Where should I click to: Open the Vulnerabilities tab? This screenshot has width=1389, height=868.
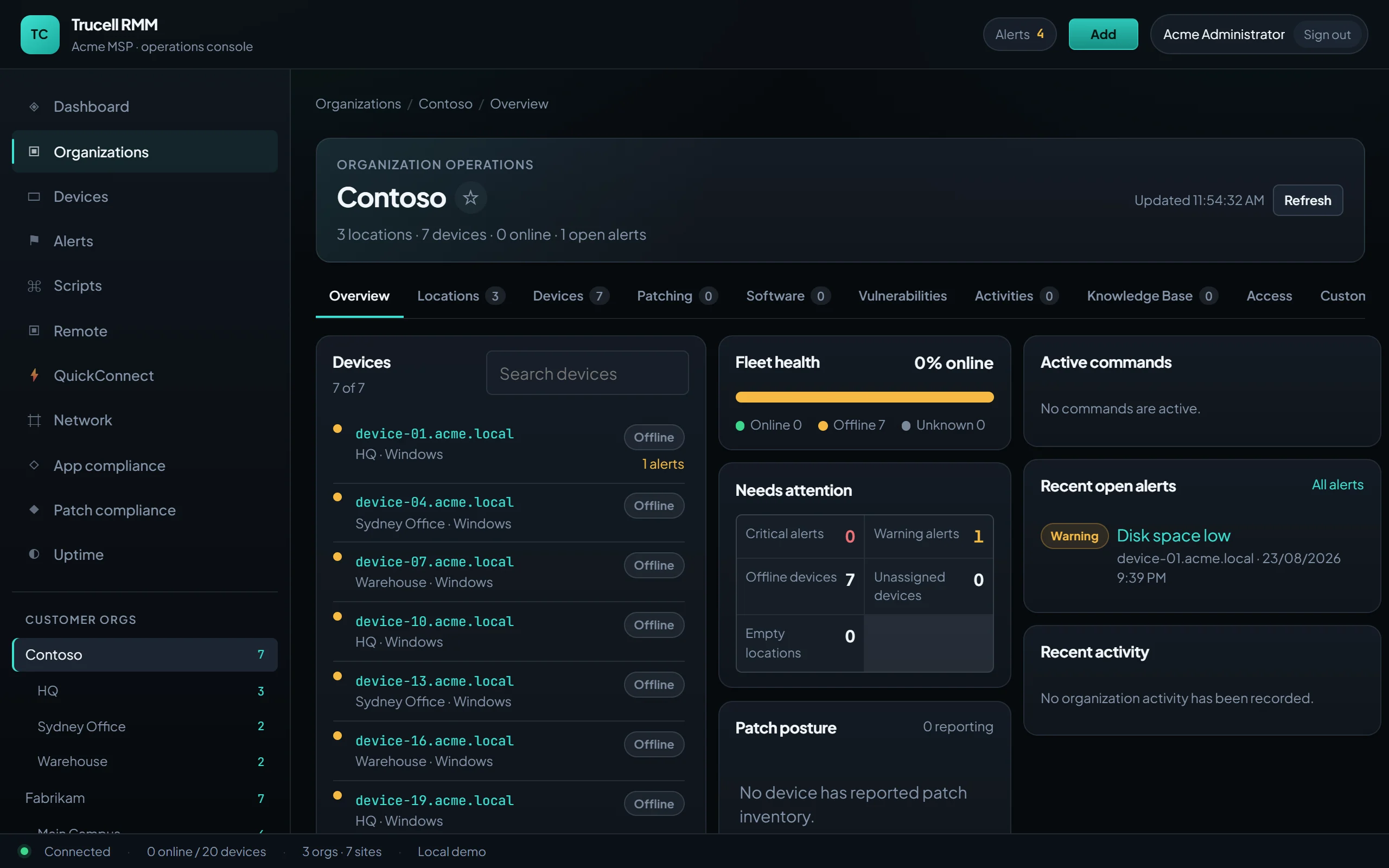[x=902, y=296]
